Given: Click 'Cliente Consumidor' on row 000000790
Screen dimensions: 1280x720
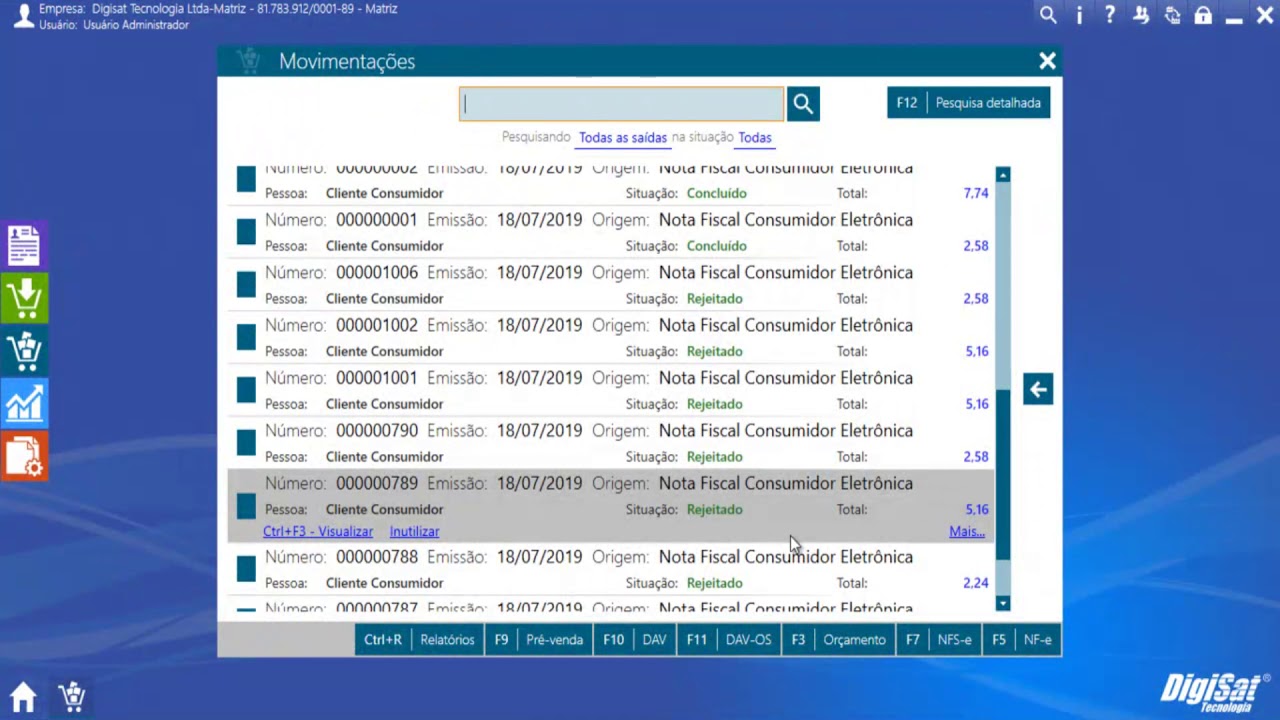Looking at the screenshot, I should [x=384, y=457].
